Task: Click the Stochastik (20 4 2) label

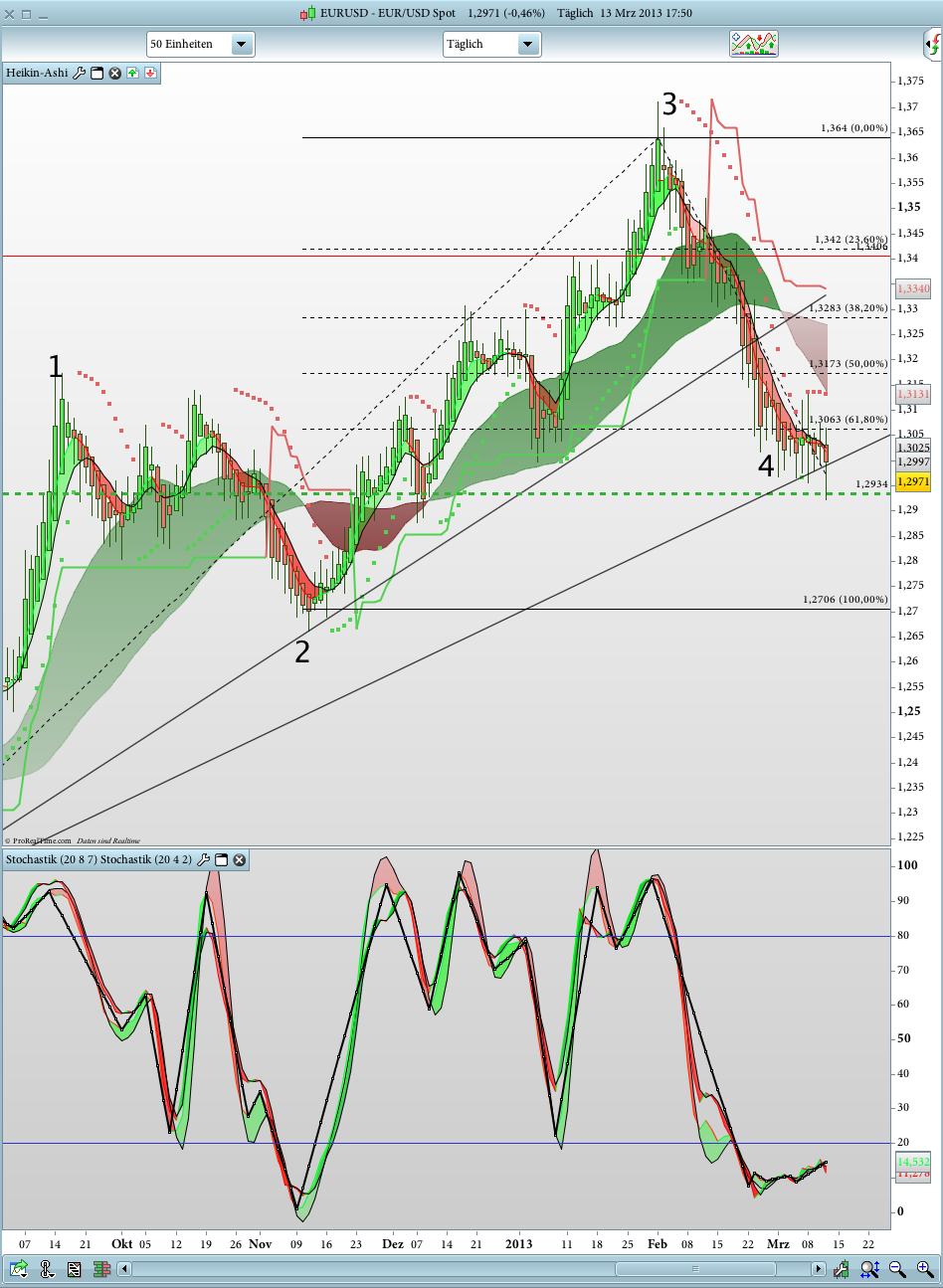Action: [146, 859]
